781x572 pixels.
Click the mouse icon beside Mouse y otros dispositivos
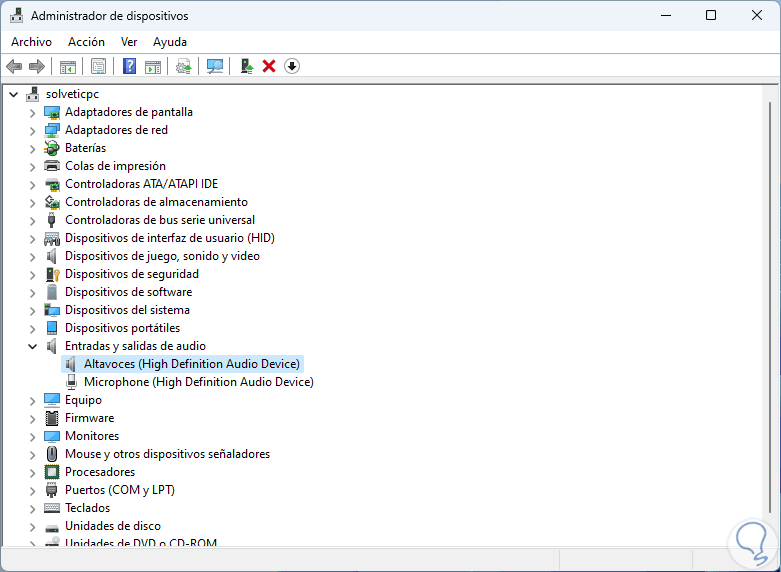(52, 454)
